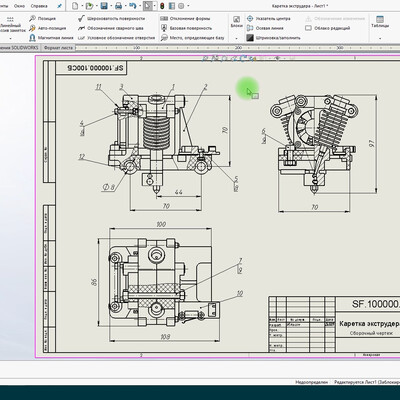Screen dimensions: 400x400
Task: Click the Штриховка/заполнить icon
Action: point(250,38)
